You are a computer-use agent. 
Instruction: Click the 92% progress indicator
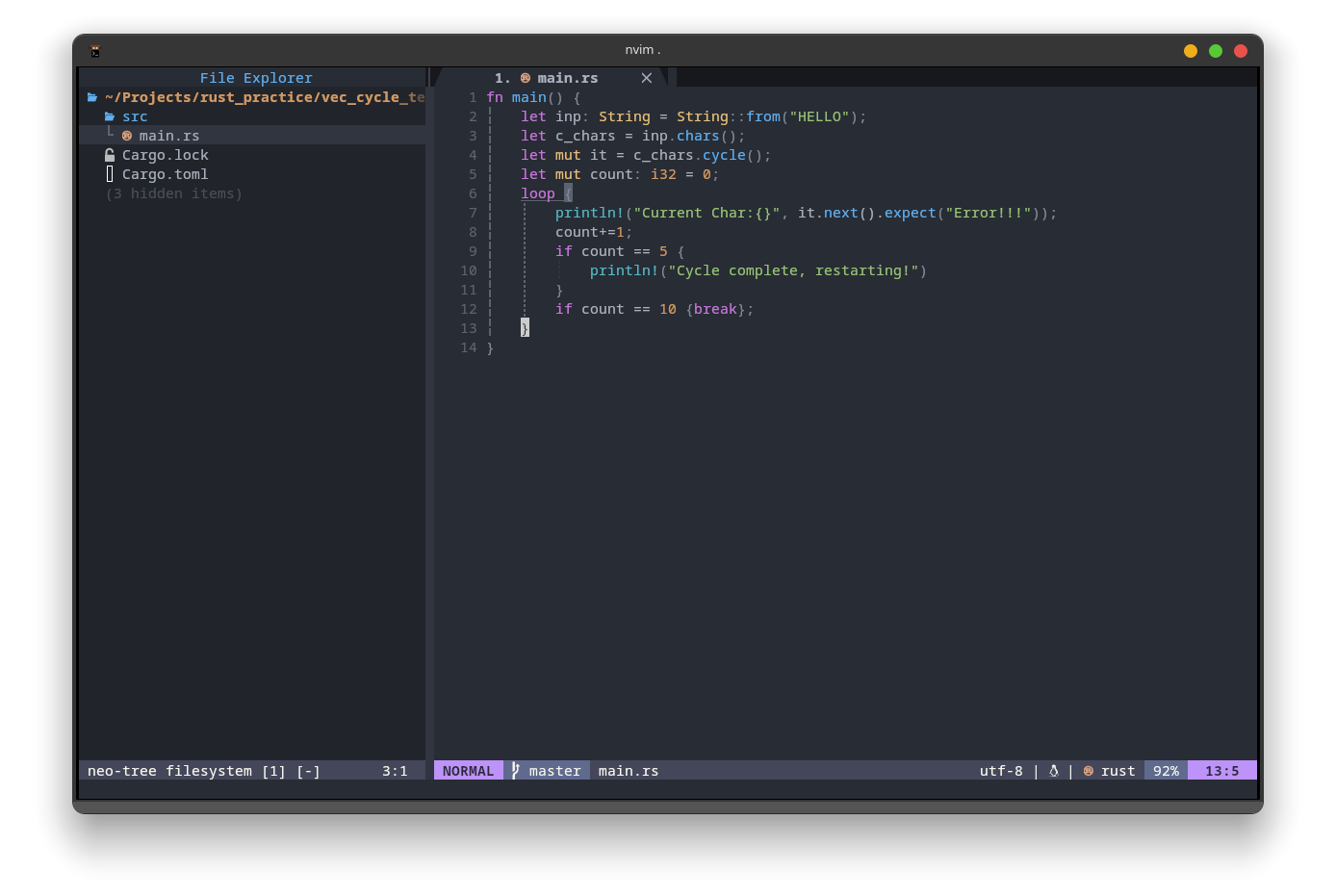tap(1167, 771)
